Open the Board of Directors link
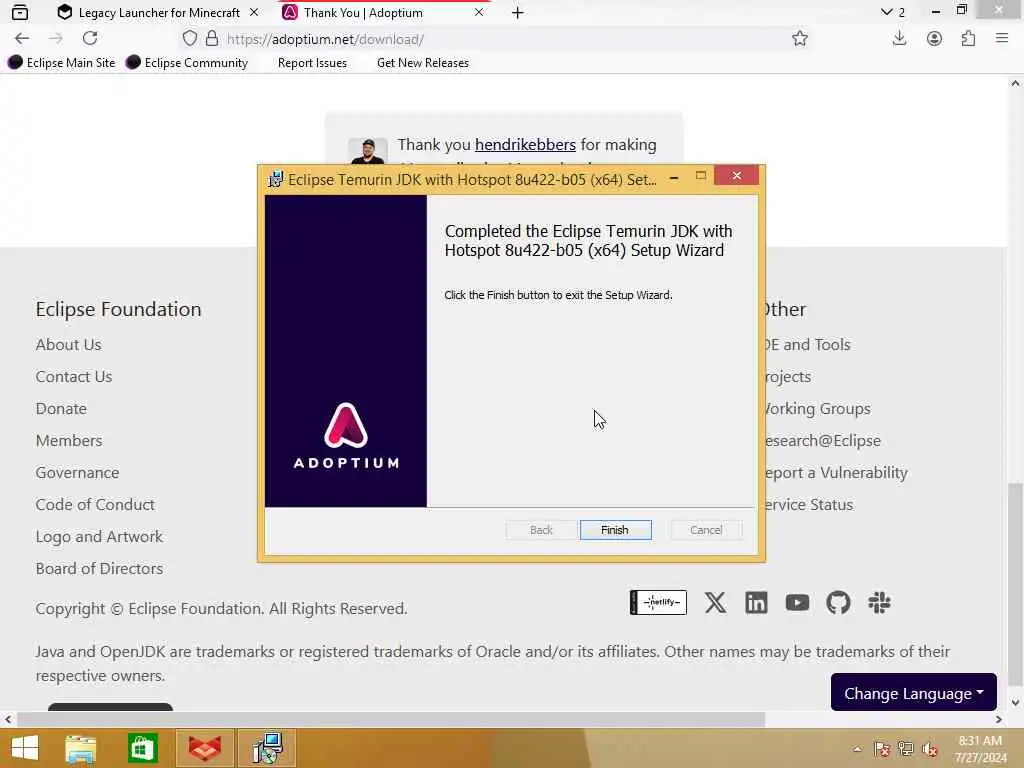This screenshot has height=768, width=1024. pyautogui.click(x=99, y=568)
